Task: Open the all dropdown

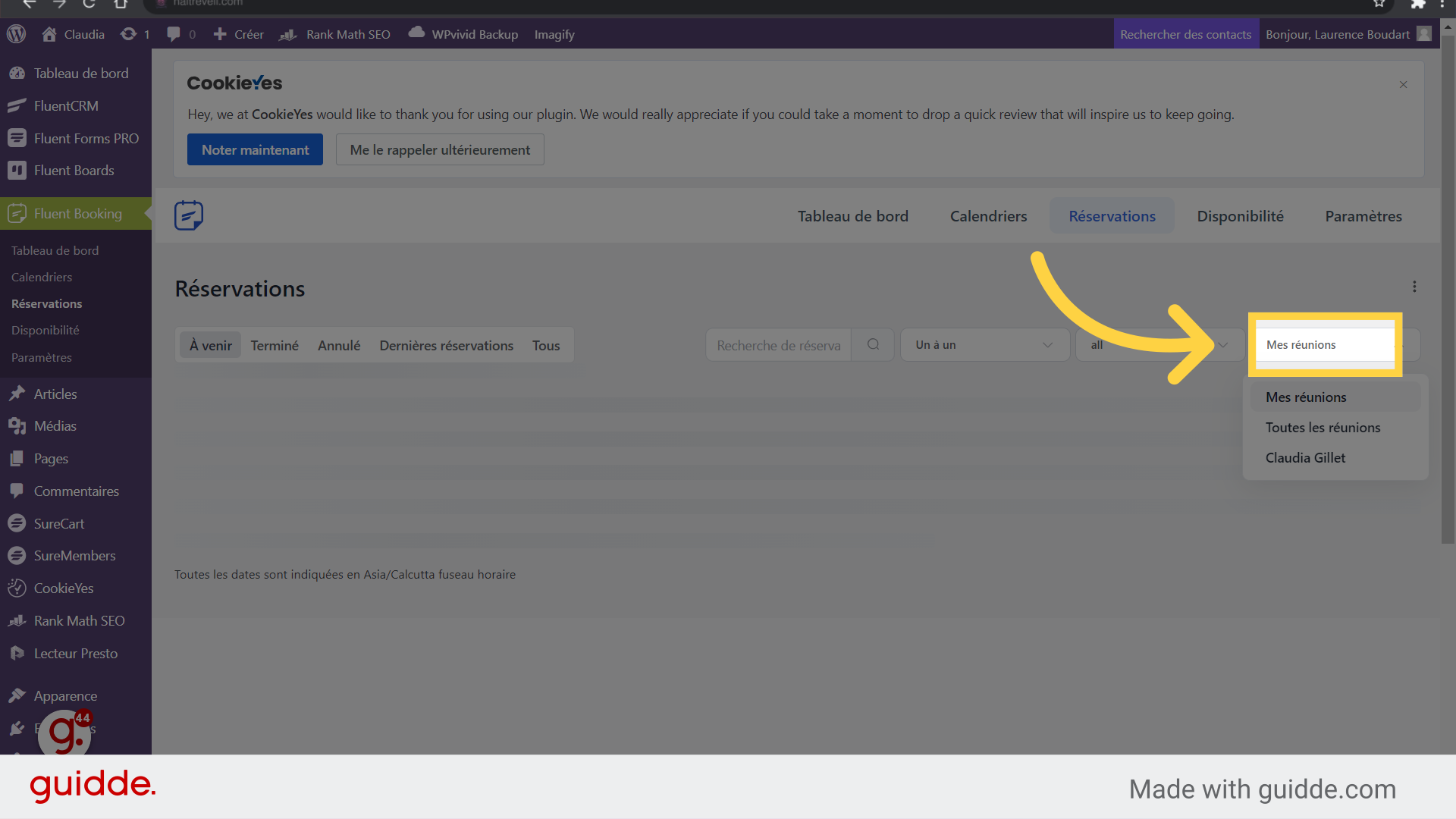Action: point(1159,345)
